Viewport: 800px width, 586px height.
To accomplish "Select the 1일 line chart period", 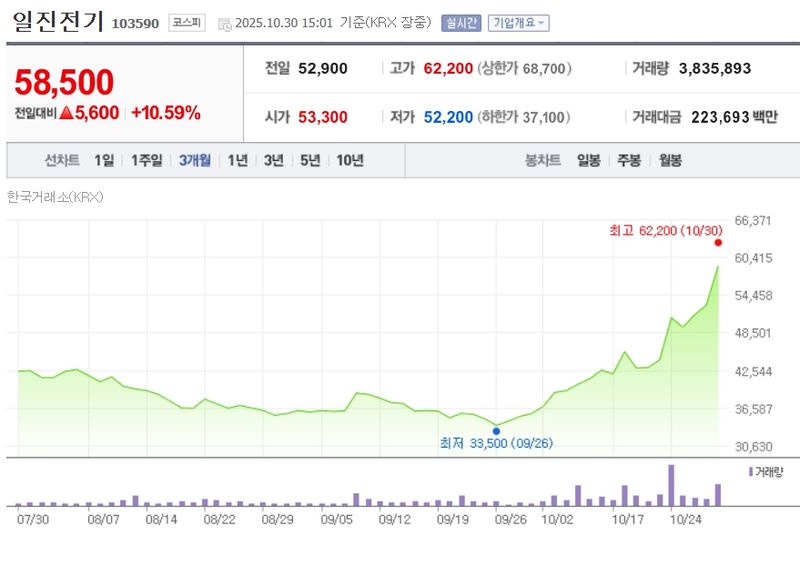I will (104, 160).
